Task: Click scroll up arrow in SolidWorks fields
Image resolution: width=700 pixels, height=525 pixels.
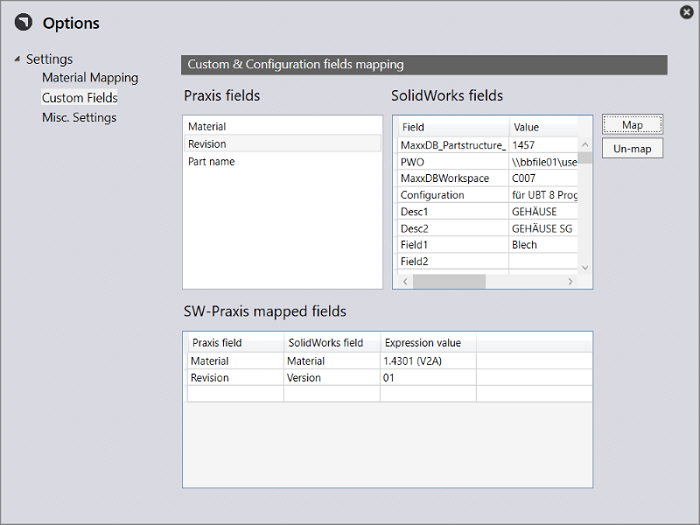Action: (x=585, y=145)
